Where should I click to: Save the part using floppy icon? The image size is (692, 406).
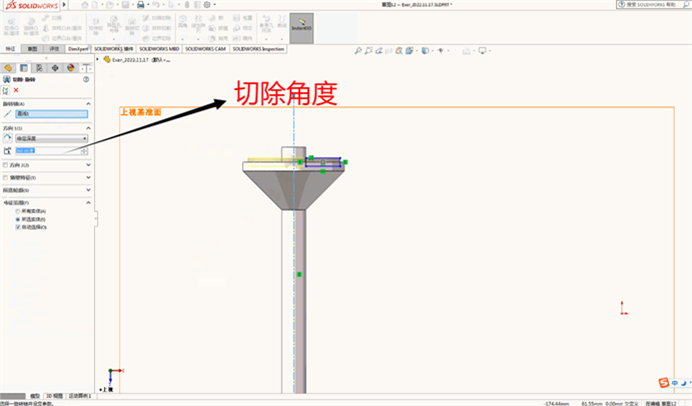pyautogui.click(x=125, y=5)
